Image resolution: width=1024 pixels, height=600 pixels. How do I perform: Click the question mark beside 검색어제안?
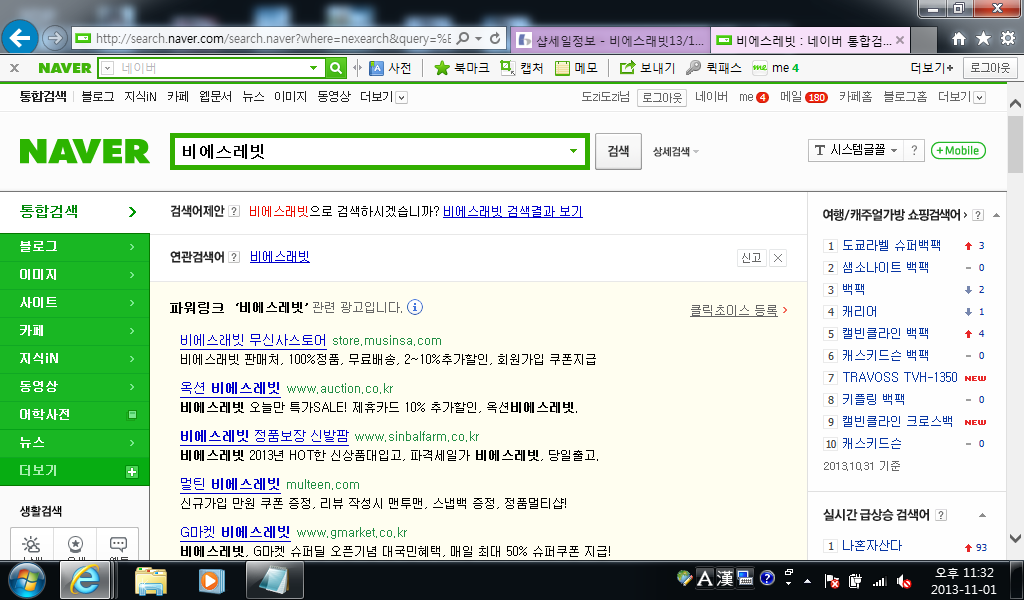234,212
